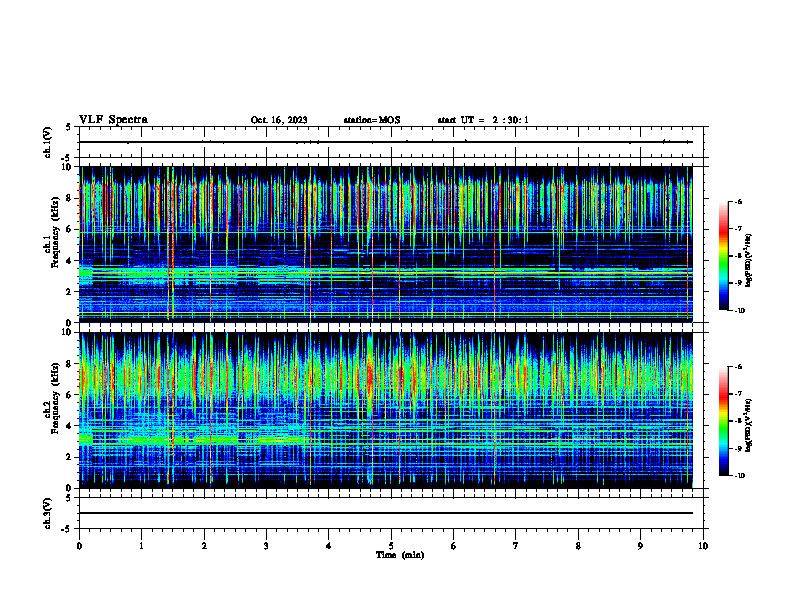Click the ch.1 voltage waveform trace
Screen dimensions: 792x612
386,142
